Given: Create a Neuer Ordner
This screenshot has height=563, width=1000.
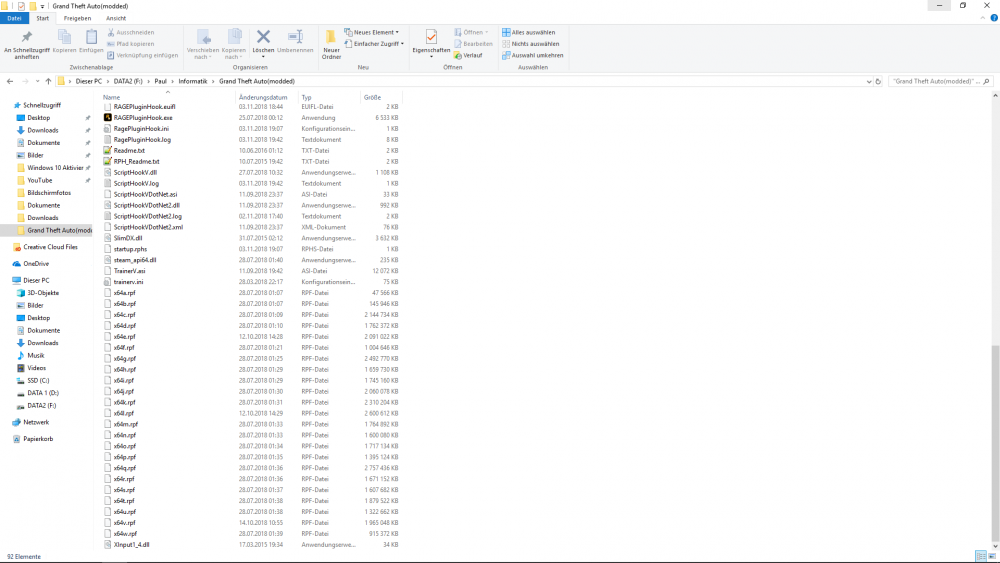Looking at the screenshot, I should (331, 44).
